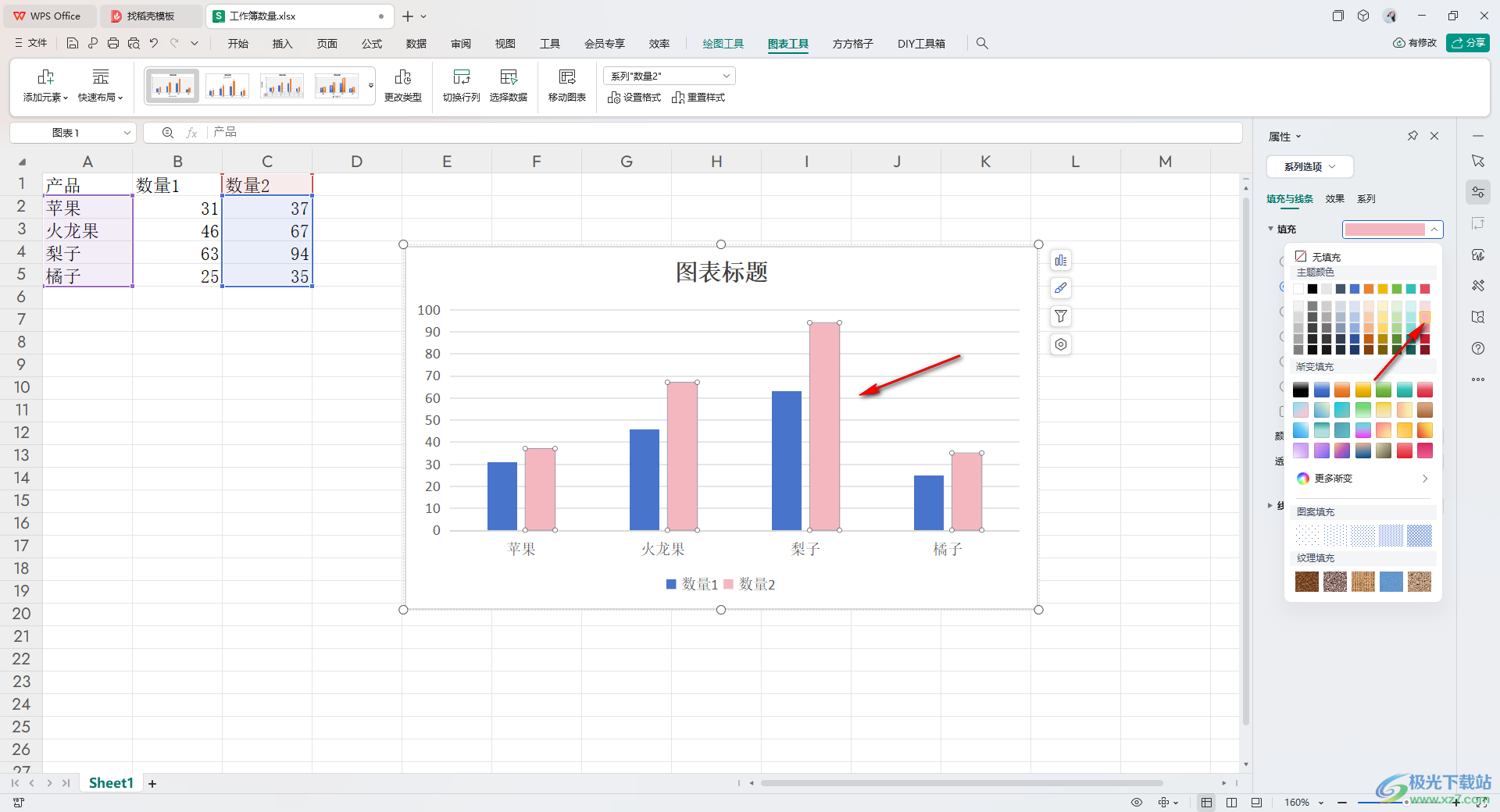Click the chart title 图表标题
The image size is (1500, 812).
pyautogui.click(x=721, y=272)
